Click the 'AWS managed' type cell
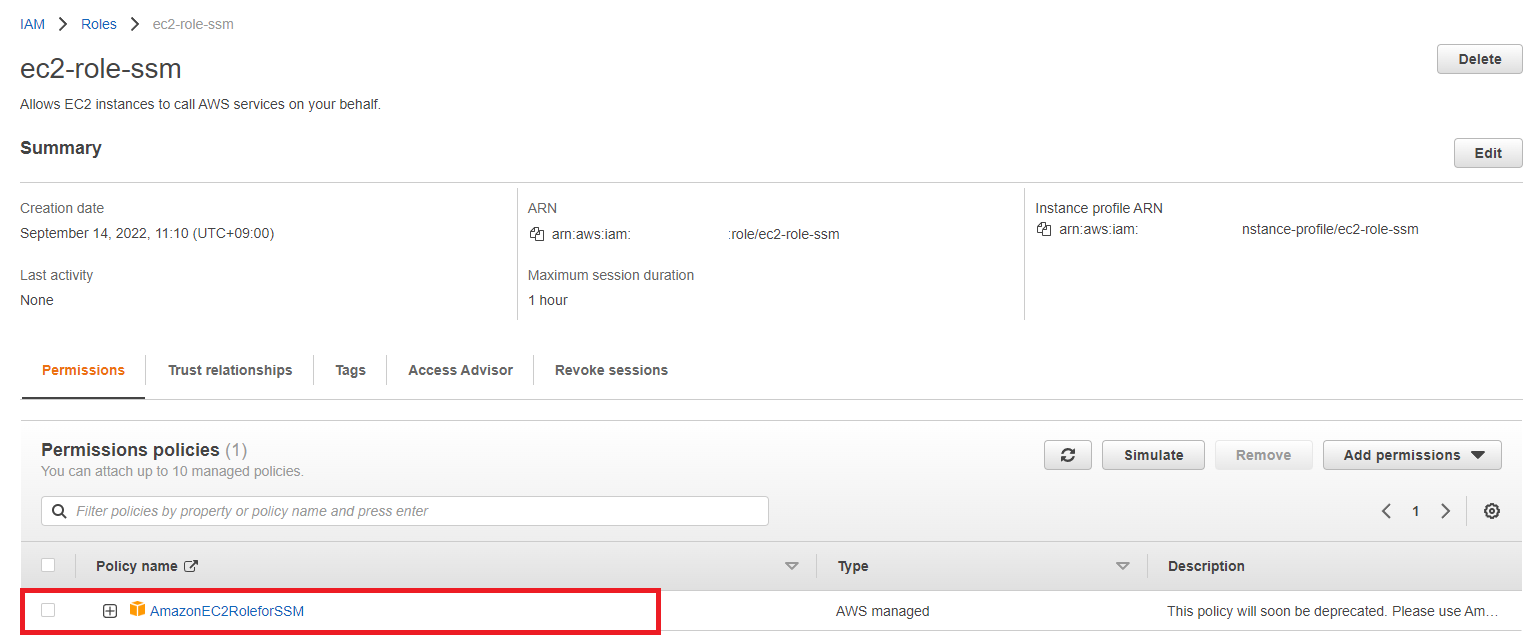The width and height of the screenshot is (1531, 644). pyautogui.click(x=883, y=611)
